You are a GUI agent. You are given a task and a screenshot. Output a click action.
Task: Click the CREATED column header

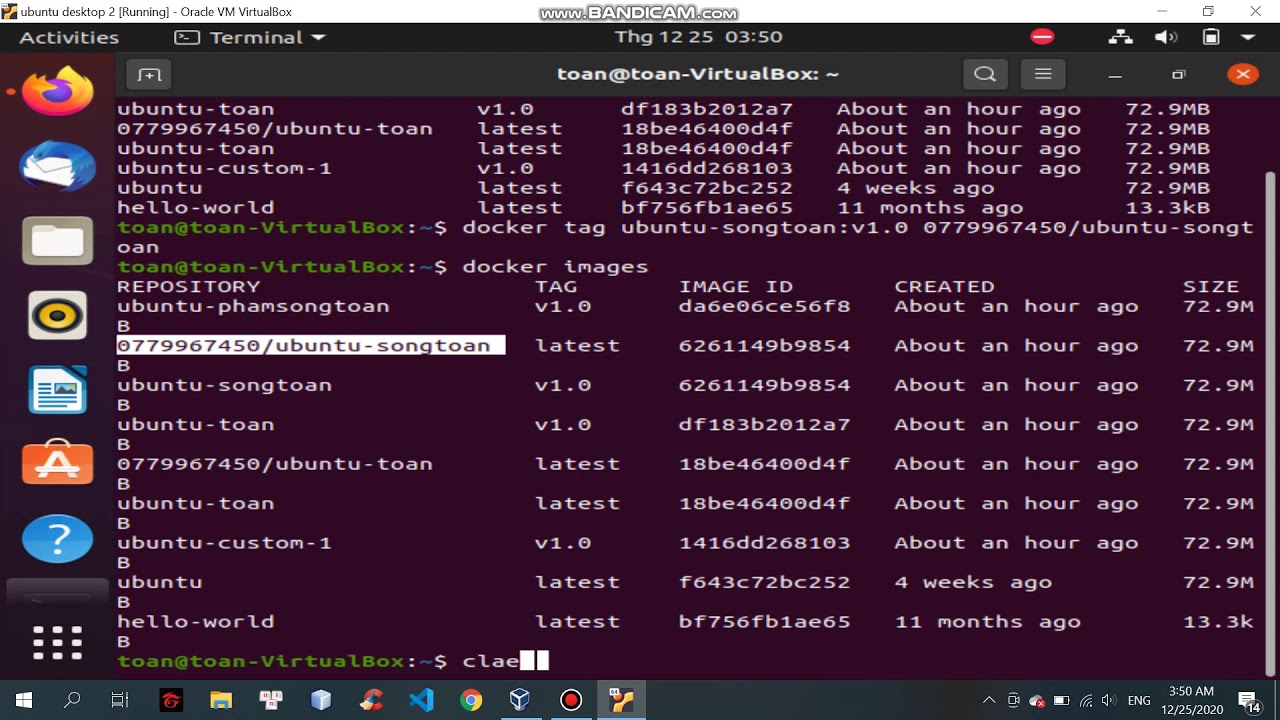[x=944, y=286]
